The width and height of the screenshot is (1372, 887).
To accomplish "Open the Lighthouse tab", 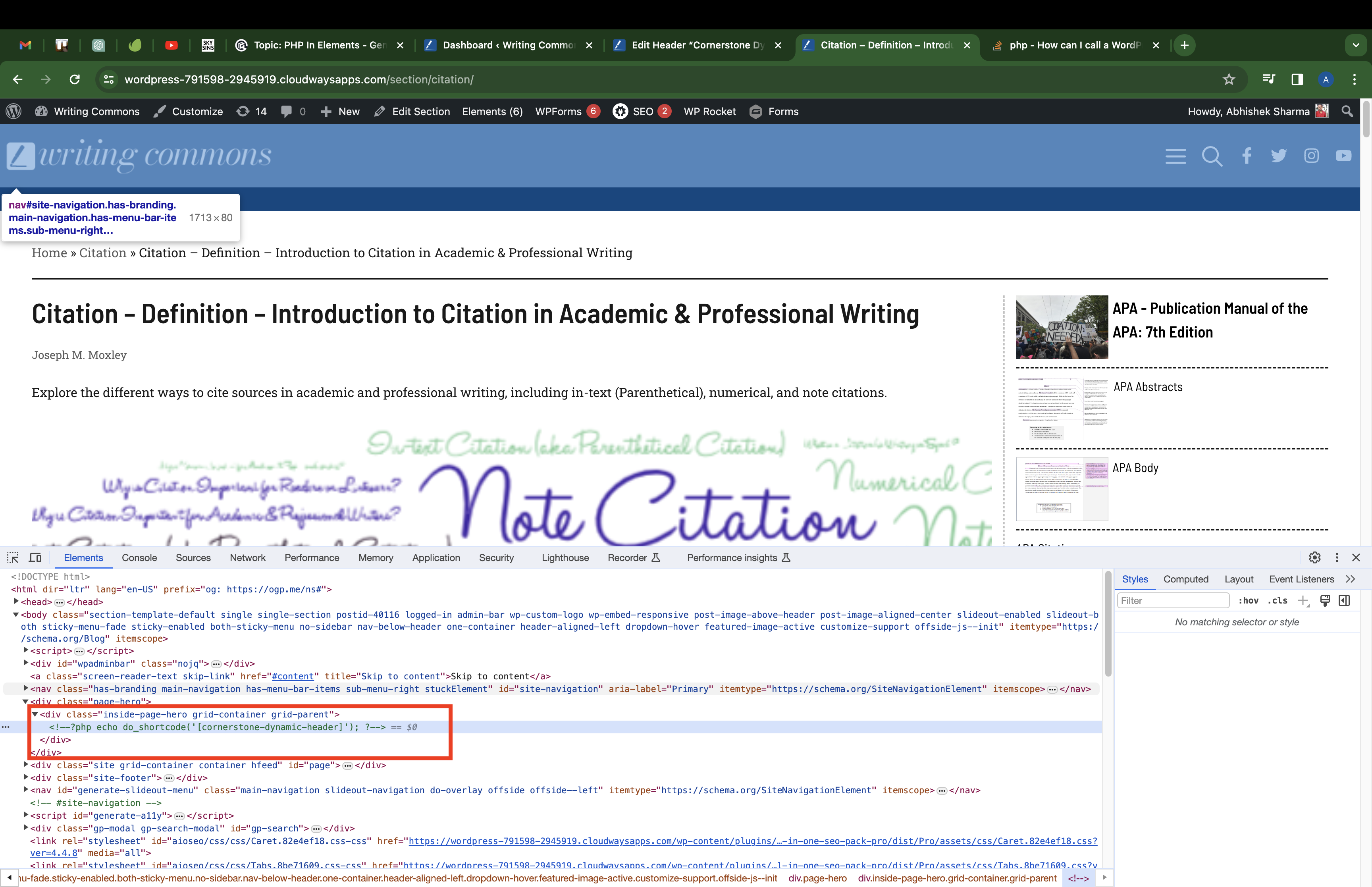I will (565, 557).
